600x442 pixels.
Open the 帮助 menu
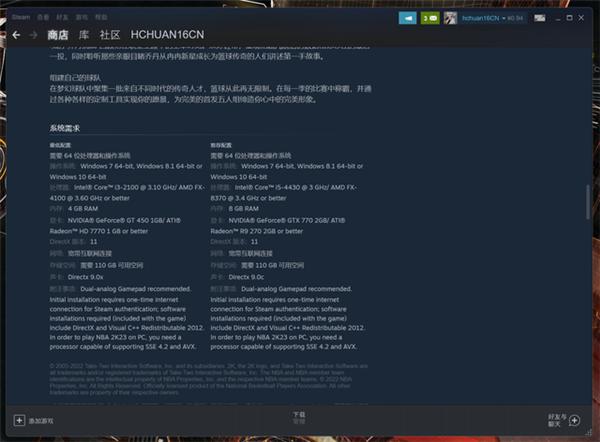(x=101, y=17)
